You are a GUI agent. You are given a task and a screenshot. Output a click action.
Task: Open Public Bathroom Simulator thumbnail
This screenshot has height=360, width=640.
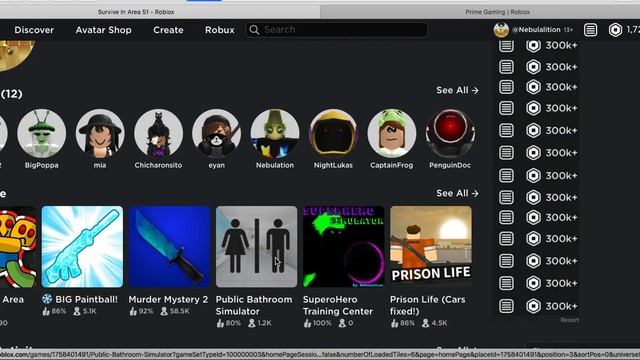click(256, 247)
